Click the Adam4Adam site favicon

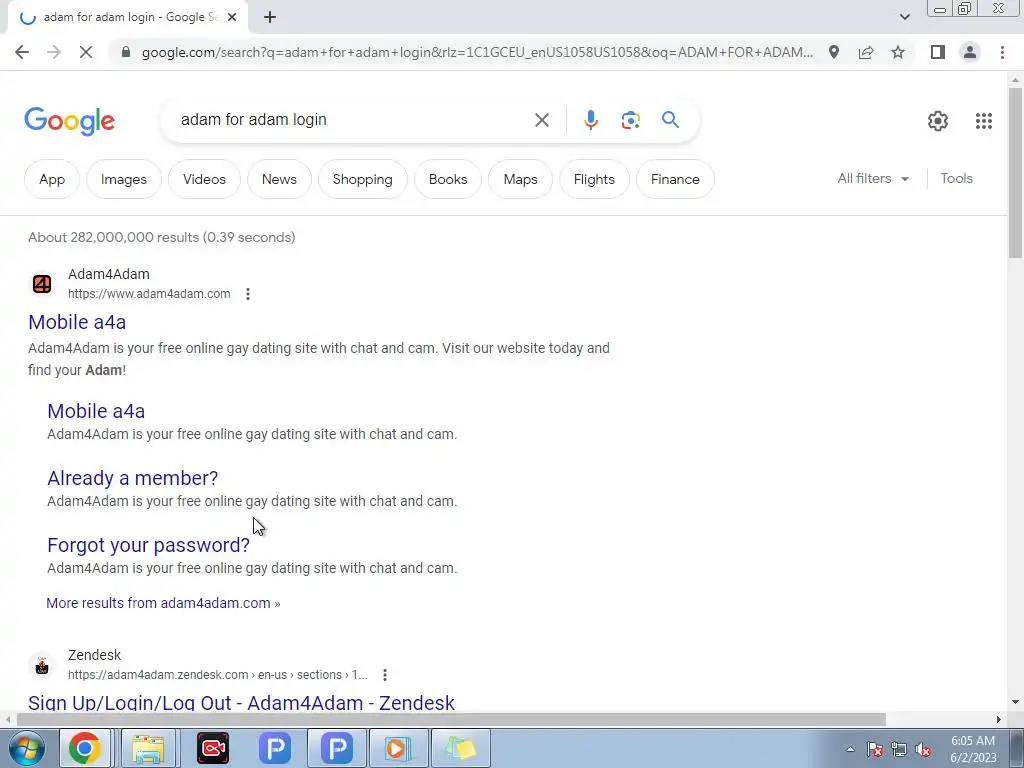pyautogui.click(x=42, y=284)
